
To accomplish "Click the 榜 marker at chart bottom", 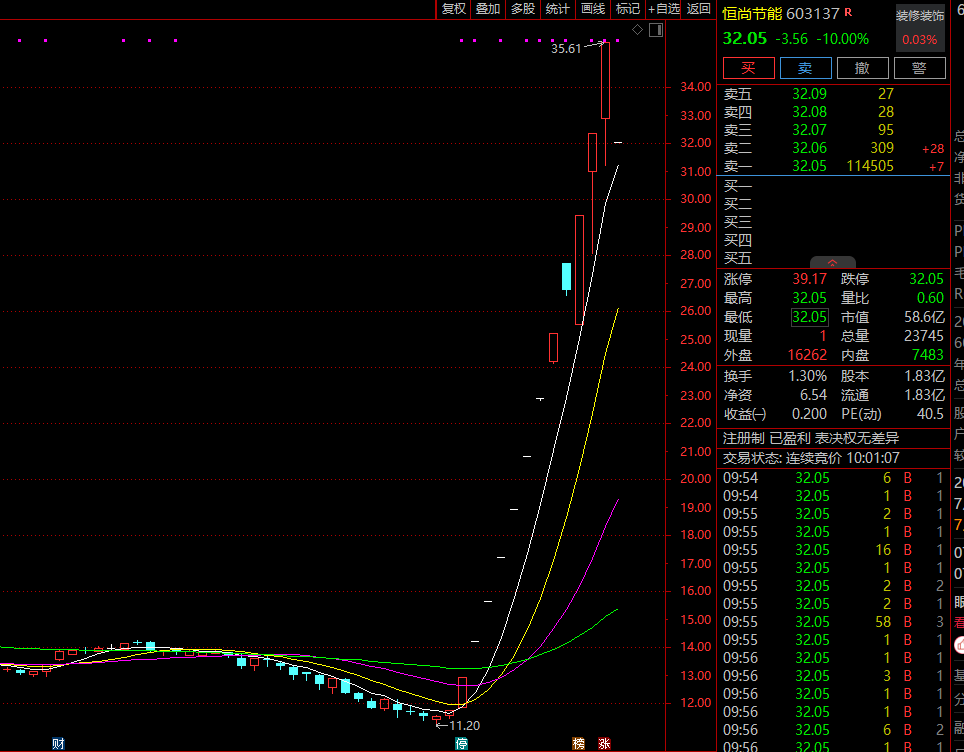I will tap(579, 744).
